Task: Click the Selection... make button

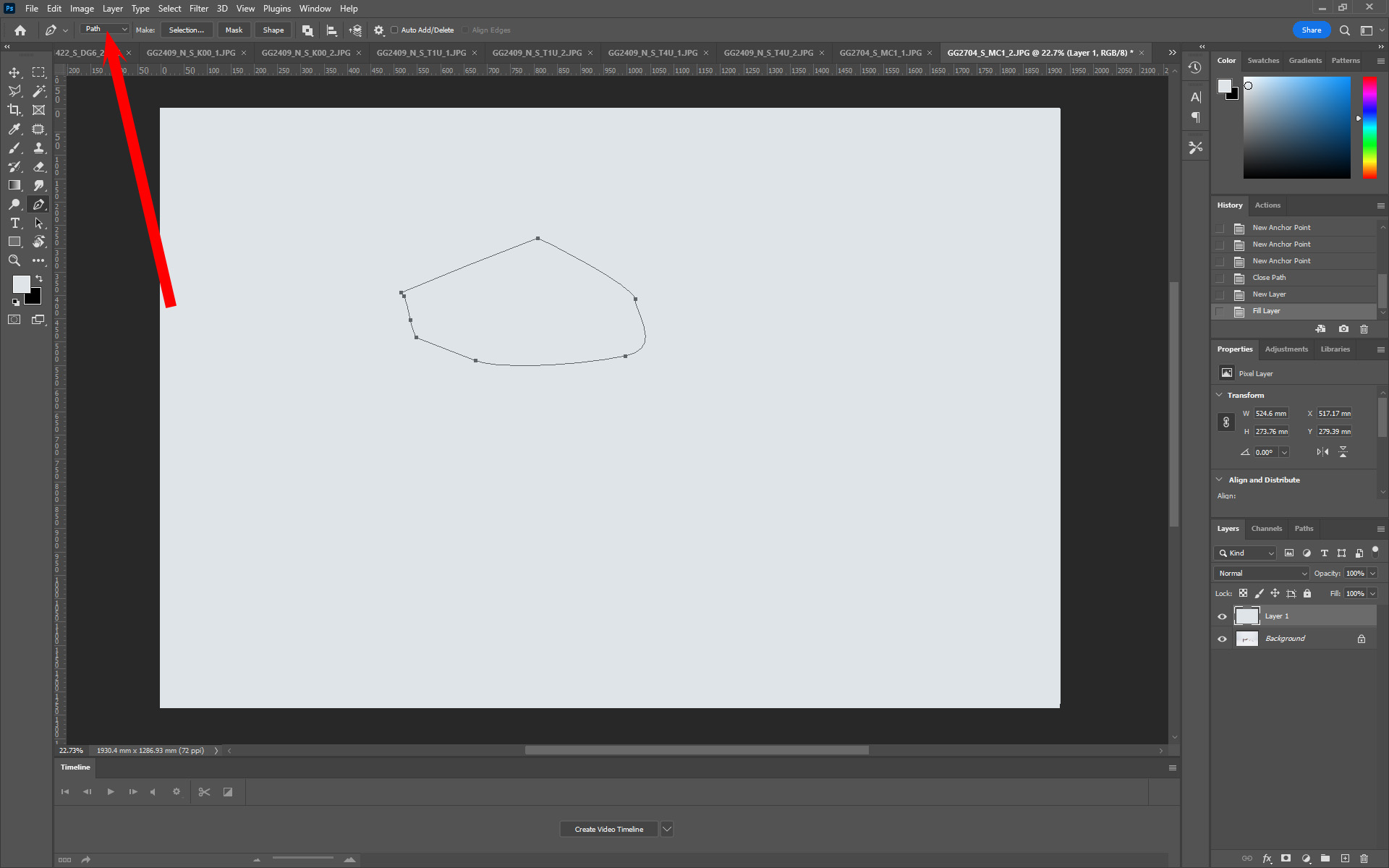Action: pos(186,30)
